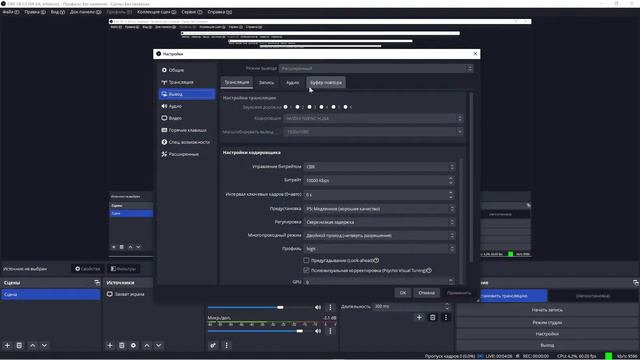Select audio track 2 radio button
Image resolution: width=640 pixels, height=360 pixels.
[x=298, y=107]
